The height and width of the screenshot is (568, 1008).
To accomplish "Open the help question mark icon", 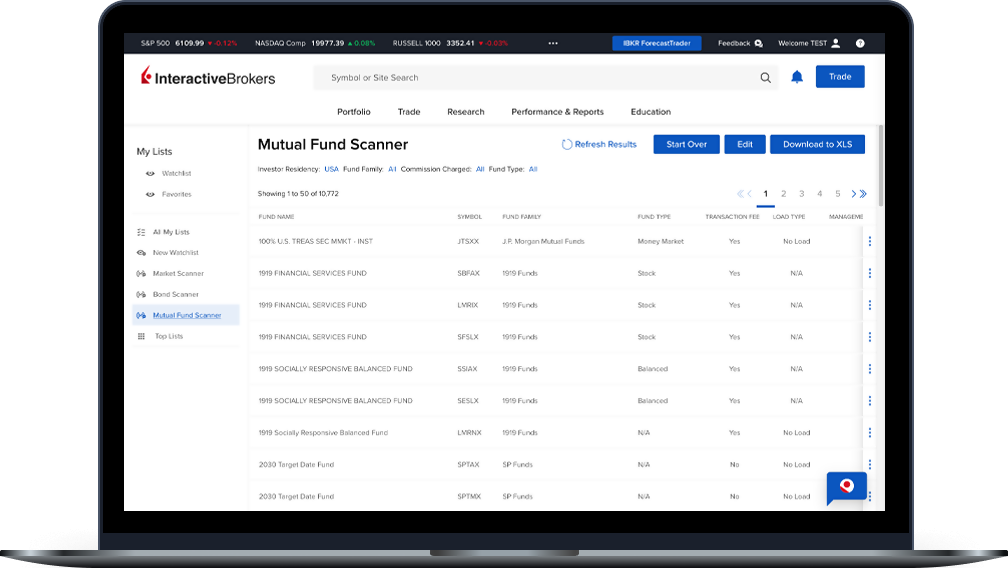I will (860, 43).
